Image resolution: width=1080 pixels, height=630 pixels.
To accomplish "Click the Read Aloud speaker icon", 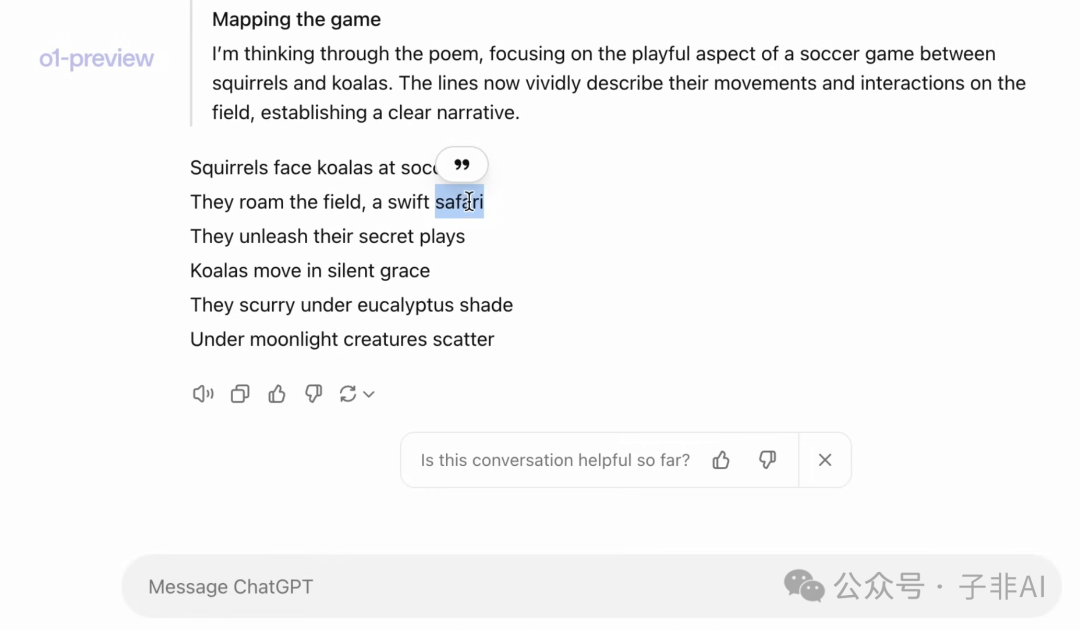I will pos(203,394).
